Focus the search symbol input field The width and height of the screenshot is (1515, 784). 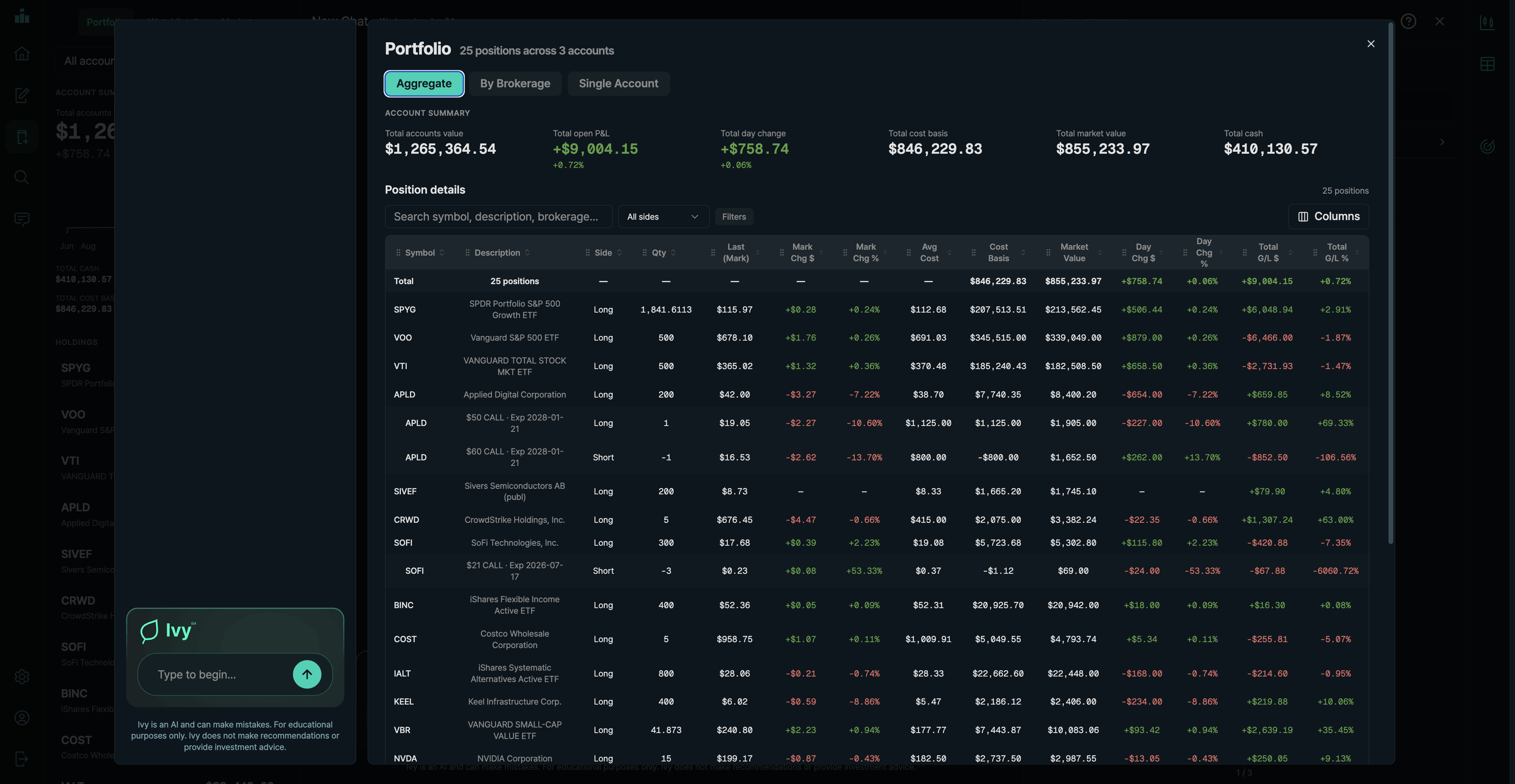pyautogui.click(x=499, y=217)
